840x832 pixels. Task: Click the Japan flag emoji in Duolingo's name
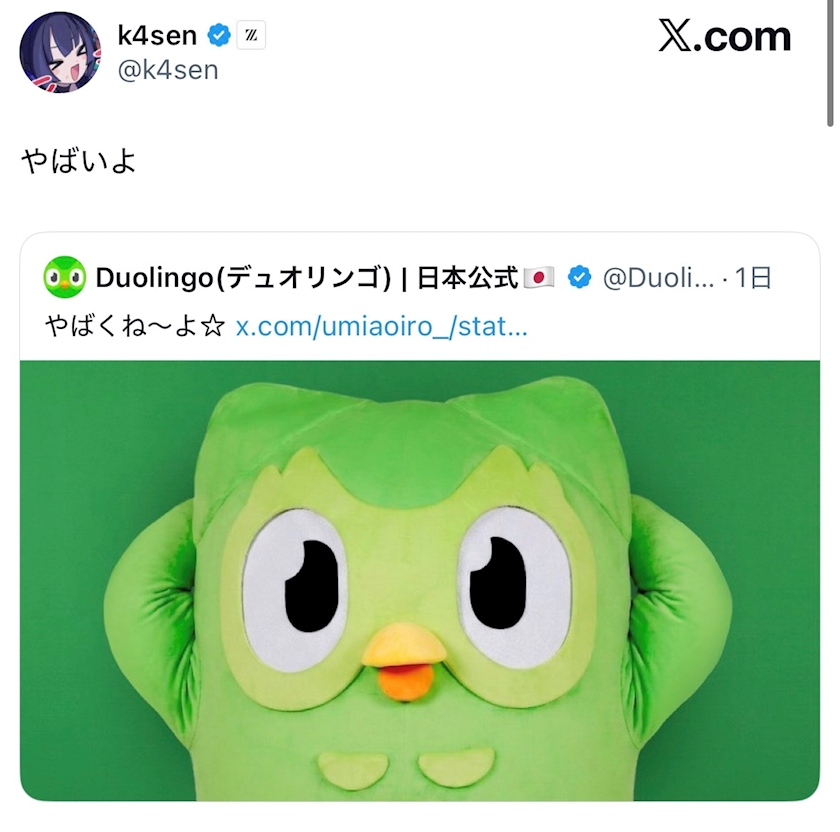coord(539,278)
